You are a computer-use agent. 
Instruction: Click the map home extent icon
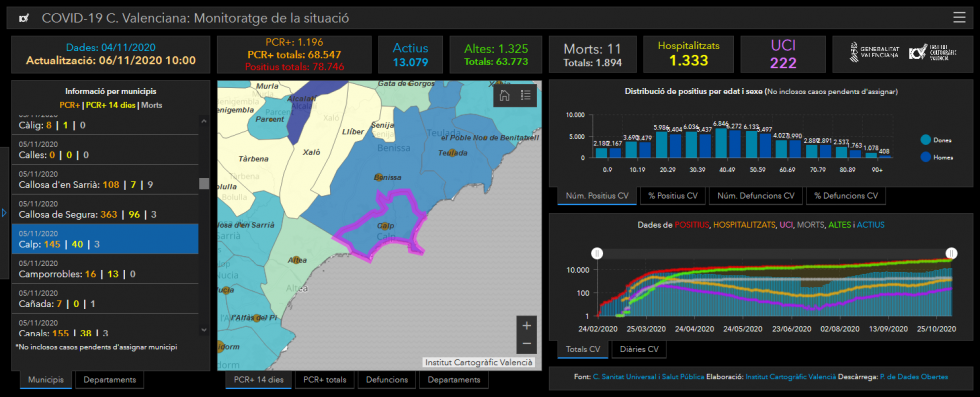click(x=505, y=95)
